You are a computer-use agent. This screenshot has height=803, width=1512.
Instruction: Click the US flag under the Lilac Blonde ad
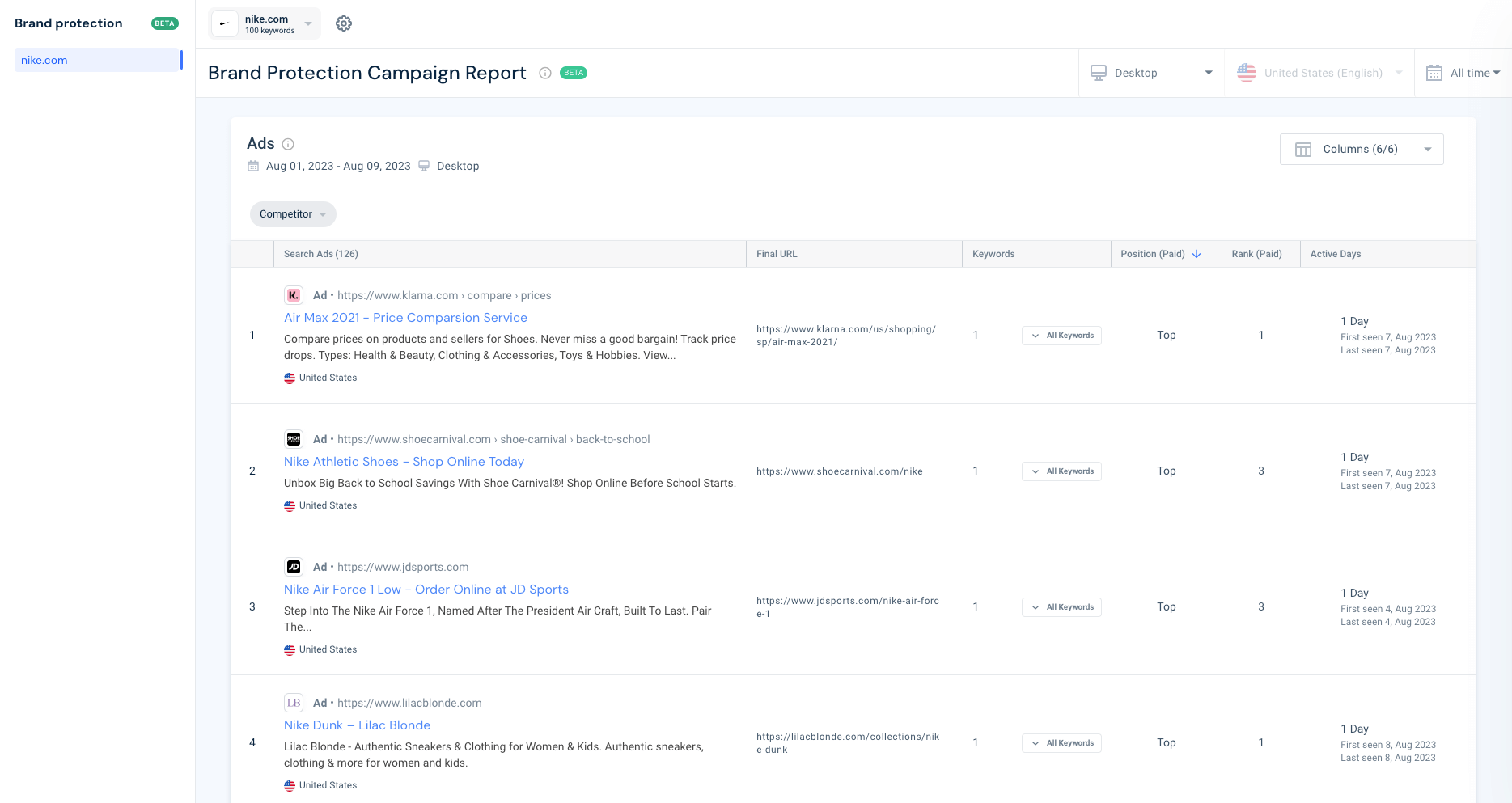tap(290, 785)
